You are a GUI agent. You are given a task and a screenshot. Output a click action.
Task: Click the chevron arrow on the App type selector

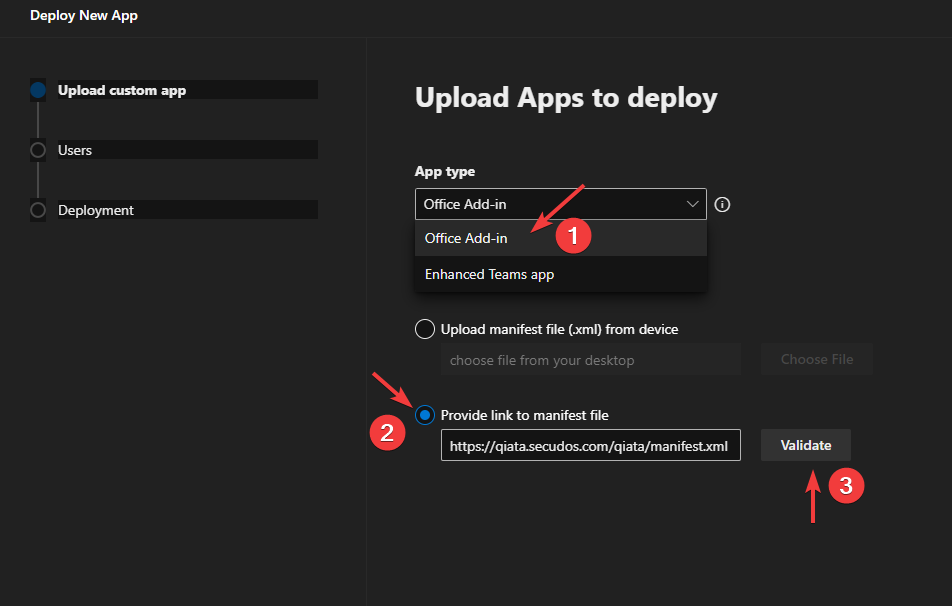pyautogui.click(x=693, y=204)
